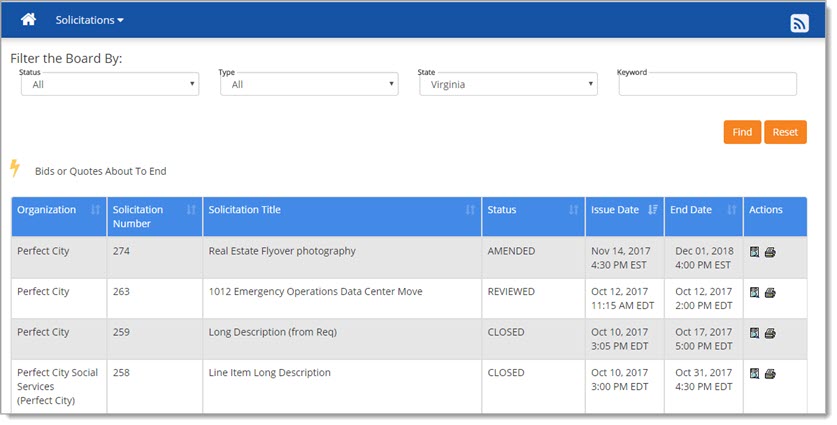
Task: Click CLOSED status for solicitation 258
Action: click(x=506, y=373)
